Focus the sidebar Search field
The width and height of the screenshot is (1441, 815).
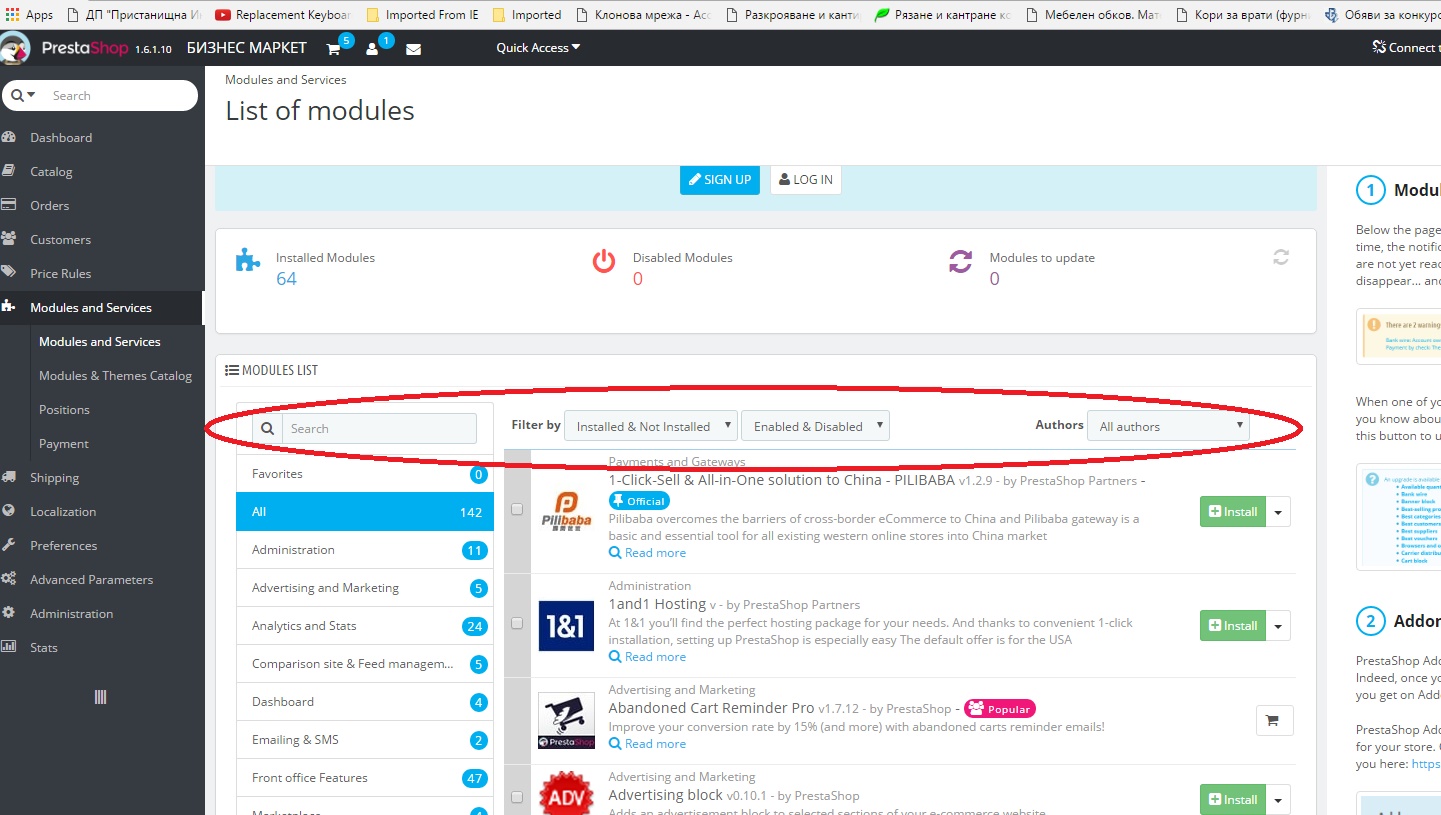pos(118,95)
